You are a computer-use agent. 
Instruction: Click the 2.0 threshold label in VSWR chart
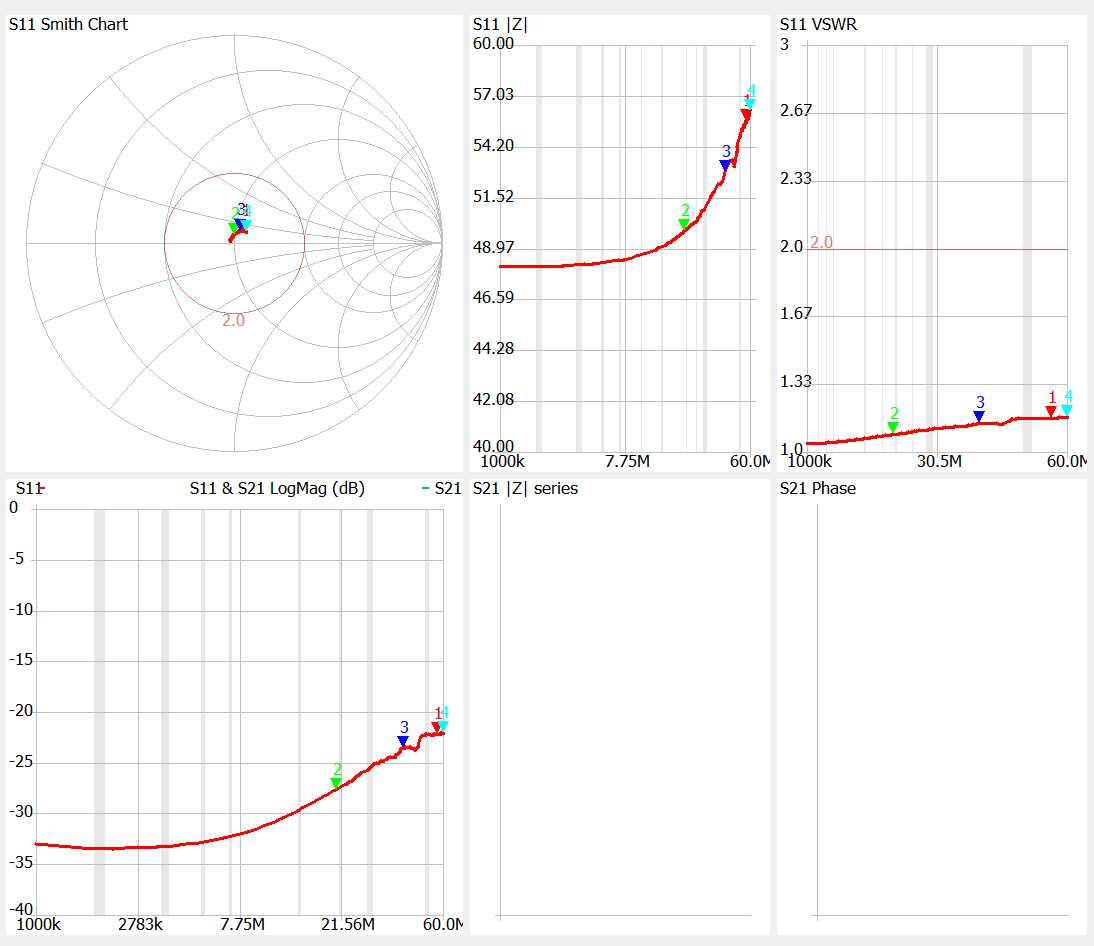click(821, 243)
